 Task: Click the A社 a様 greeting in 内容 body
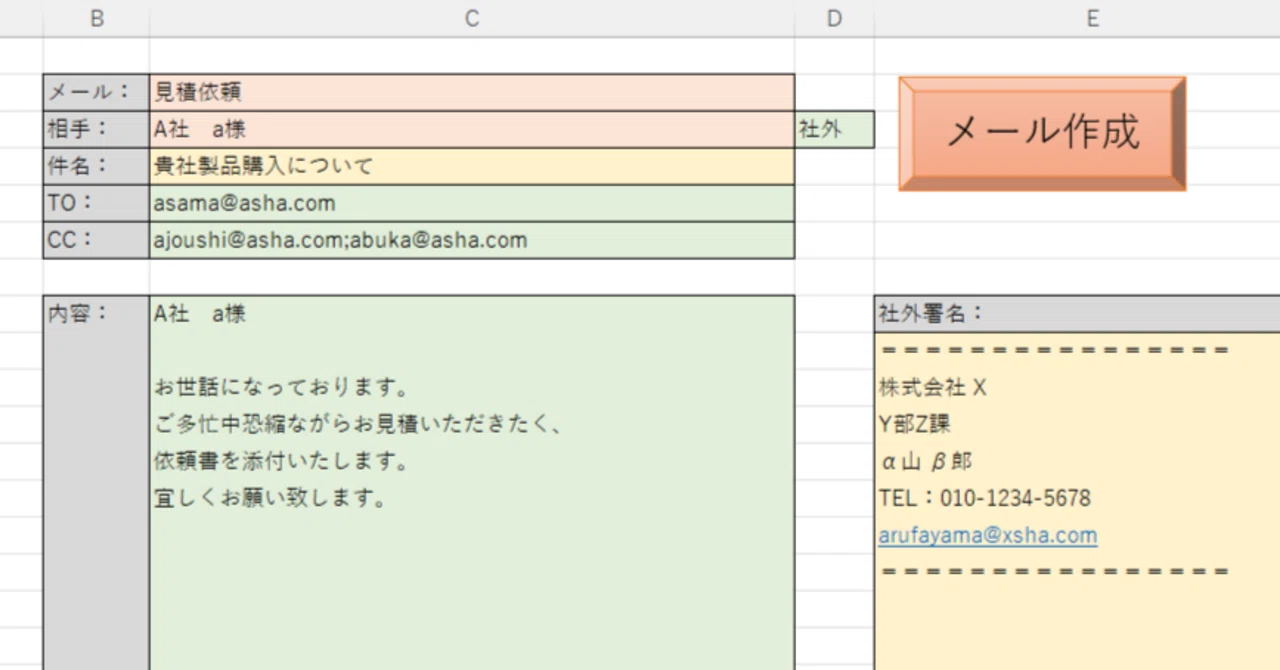(x=200, y=313)
